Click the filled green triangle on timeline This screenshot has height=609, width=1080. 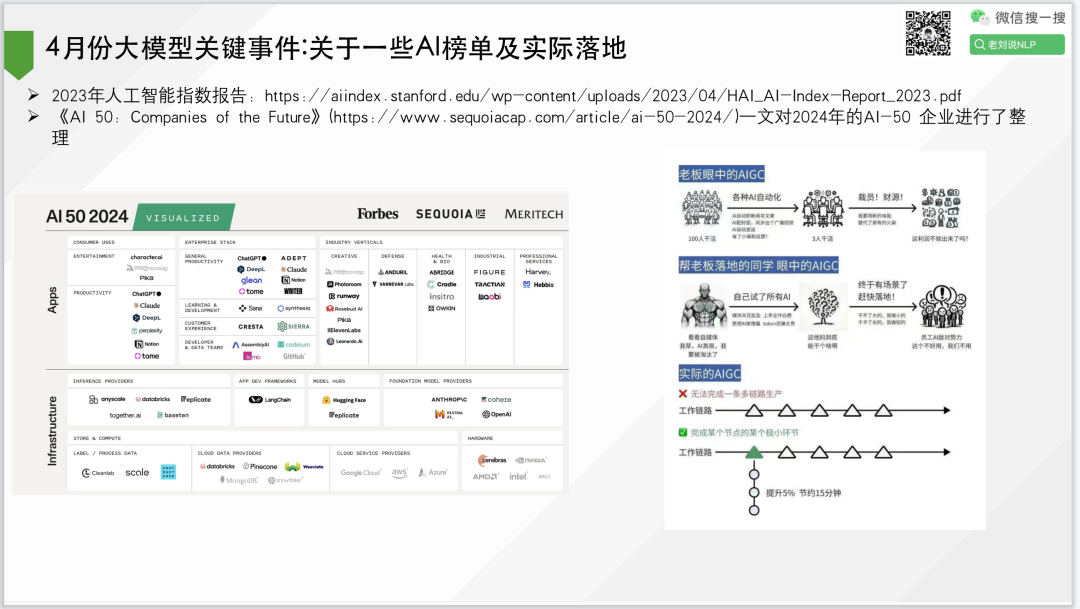[754, 452]
